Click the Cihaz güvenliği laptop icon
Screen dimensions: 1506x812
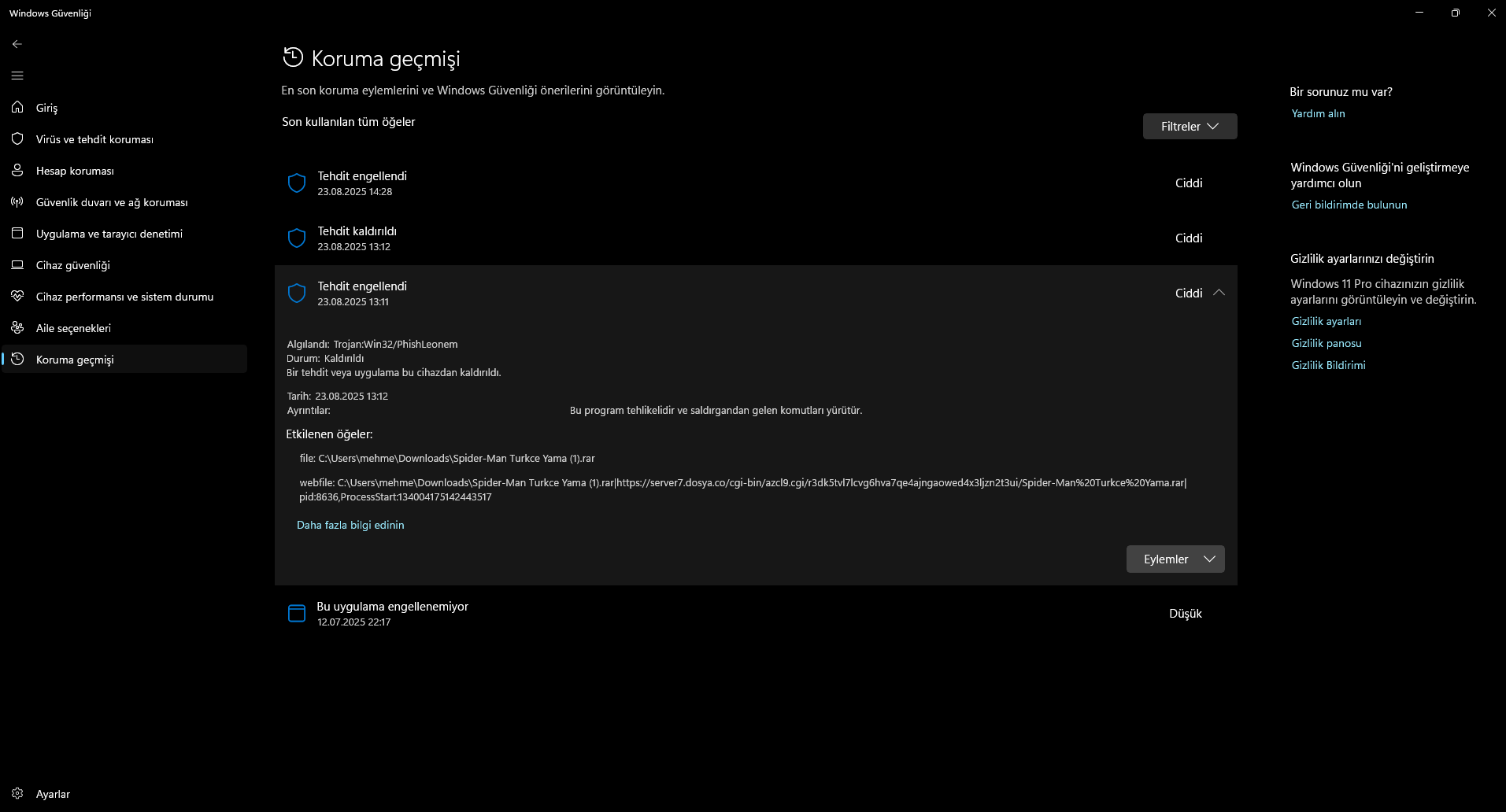[x=17, y=264]
